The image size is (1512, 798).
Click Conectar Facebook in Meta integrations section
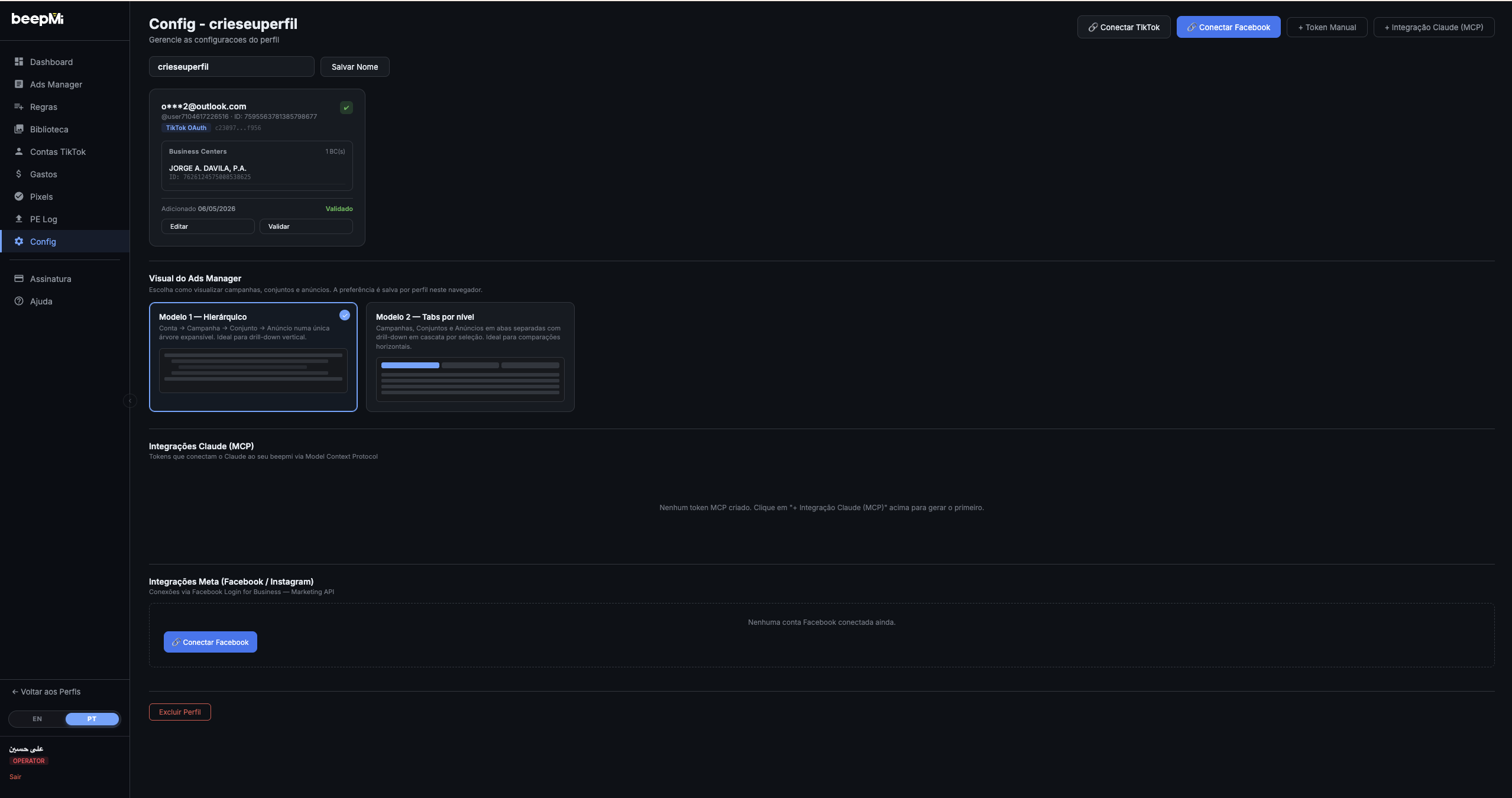210,642
